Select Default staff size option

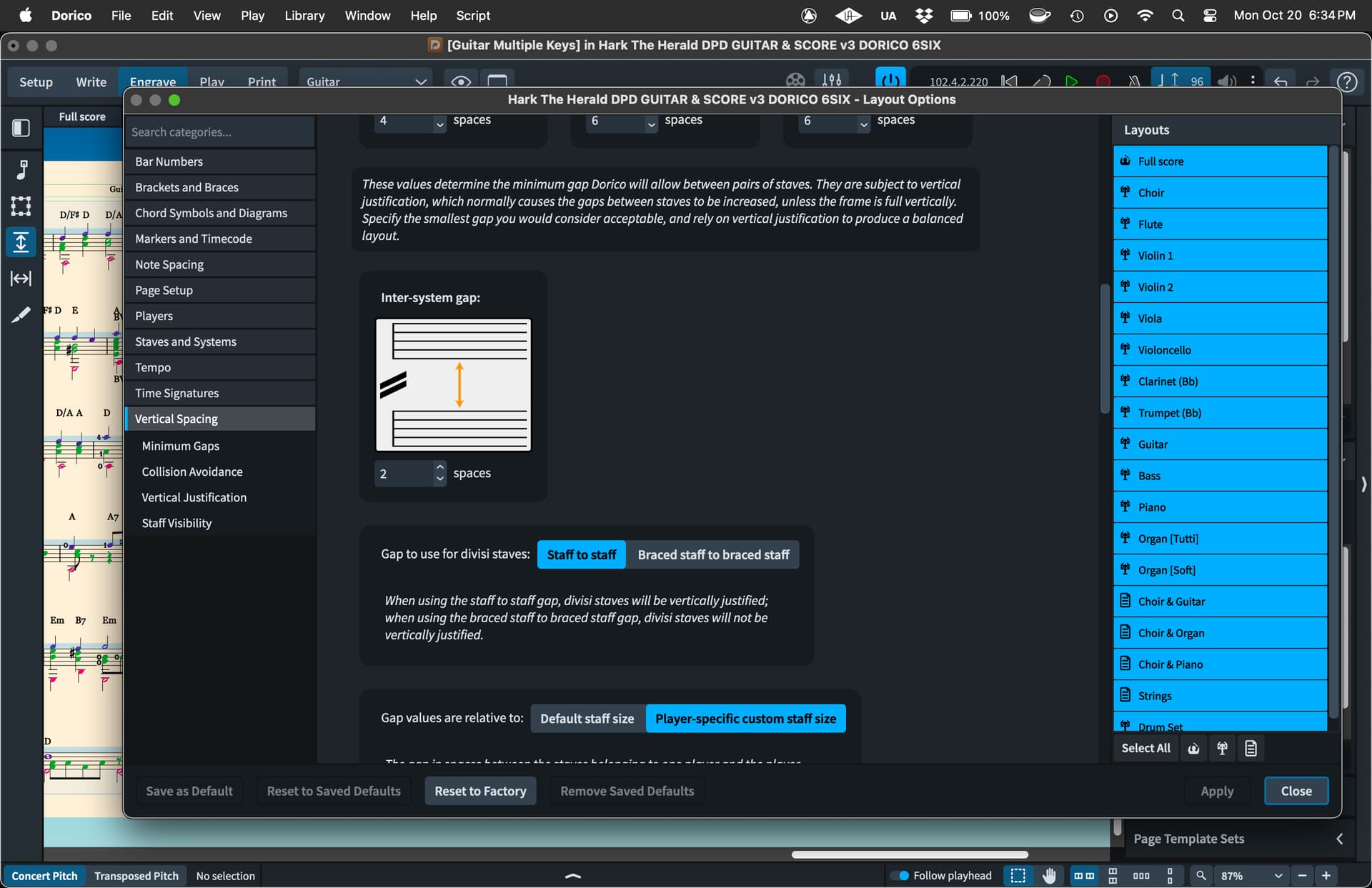587,719
